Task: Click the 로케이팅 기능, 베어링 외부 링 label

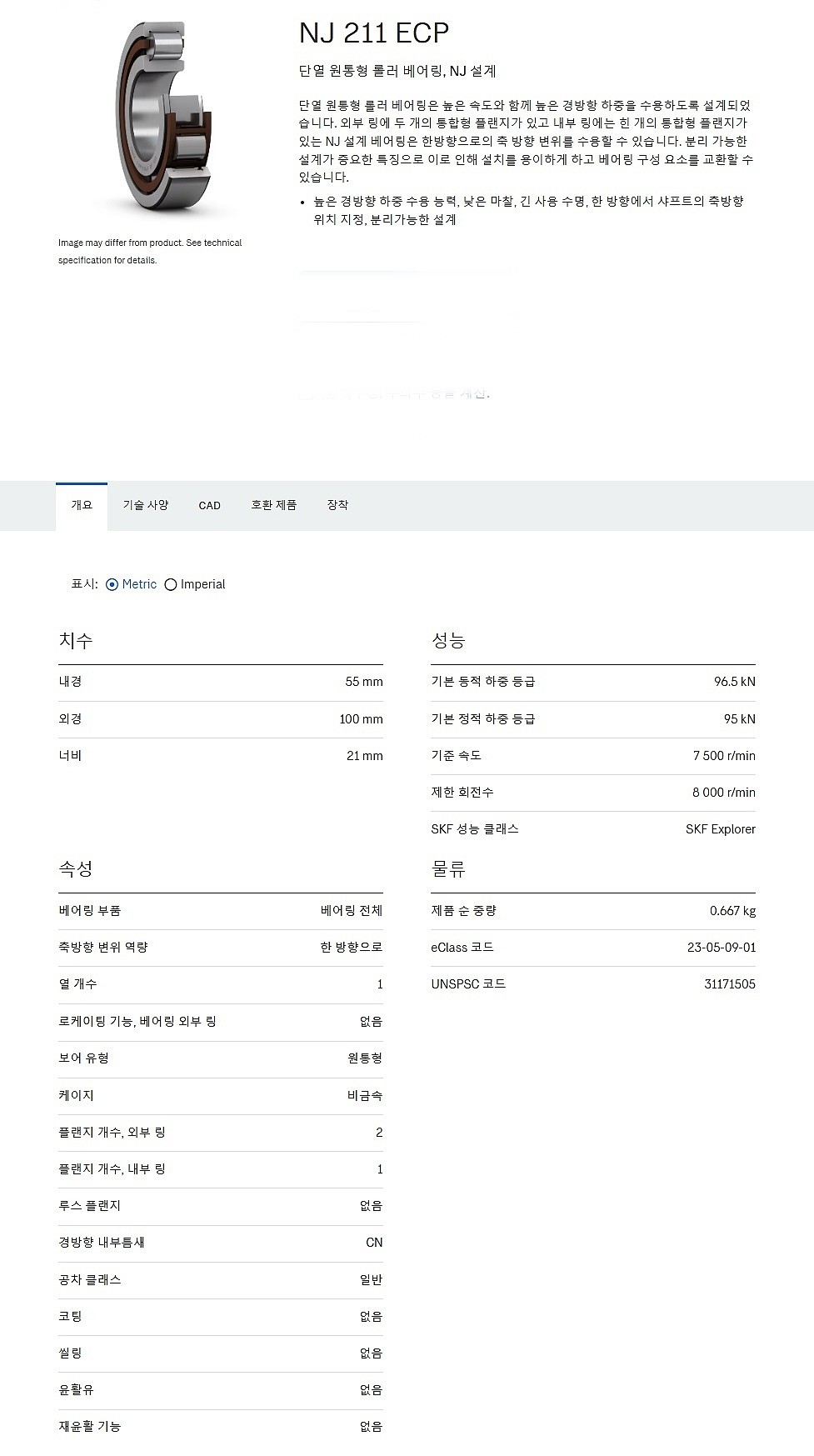Action: tap(137, 1022)
